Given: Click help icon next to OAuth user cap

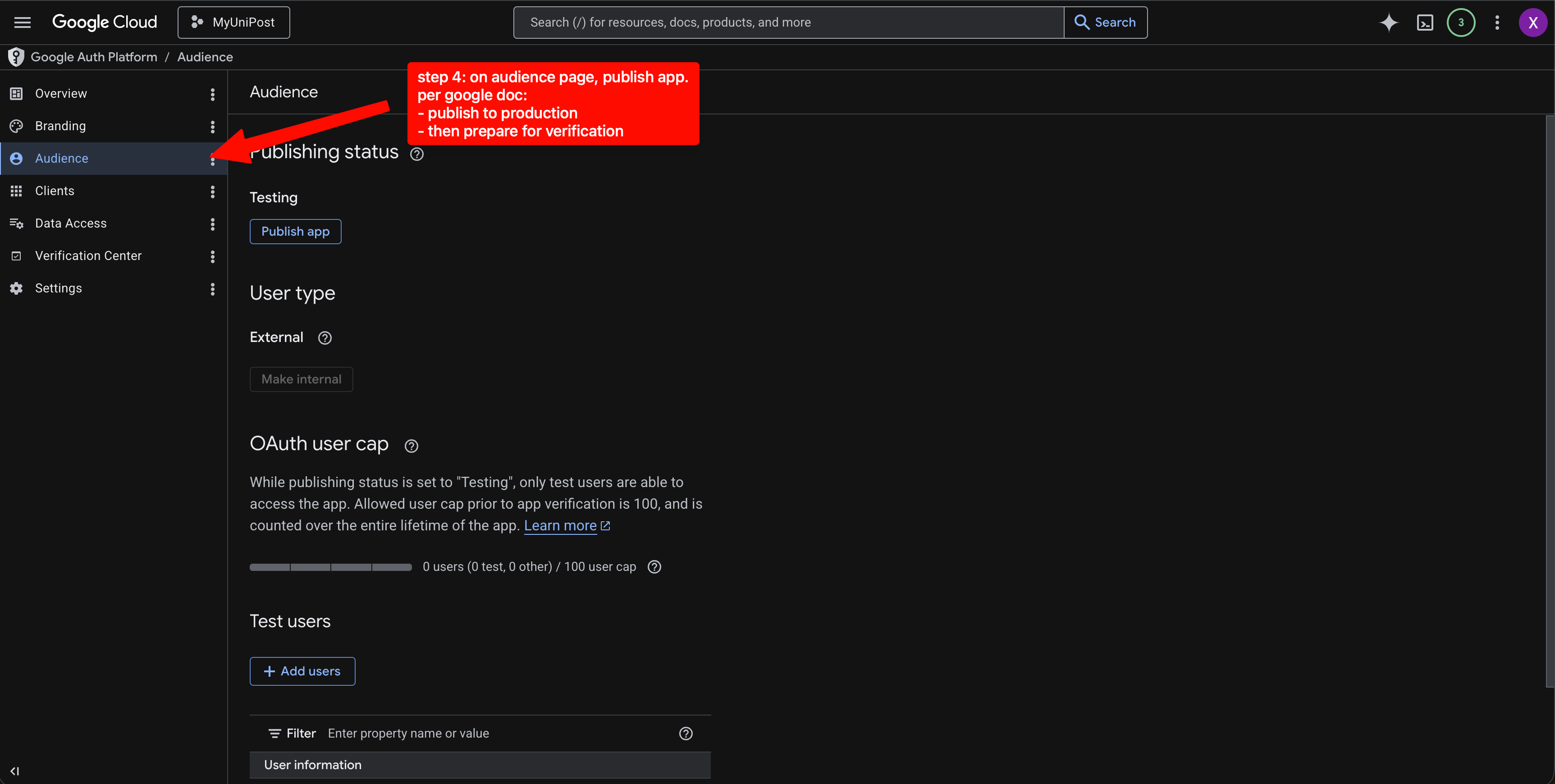Looking at the screenshot, I should (x=411, y=446).
